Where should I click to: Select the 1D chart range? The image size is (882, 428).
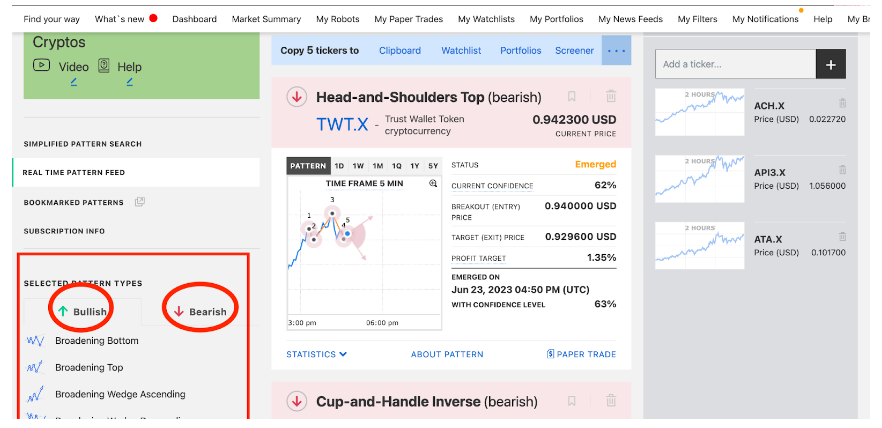(x=339, y=166)
